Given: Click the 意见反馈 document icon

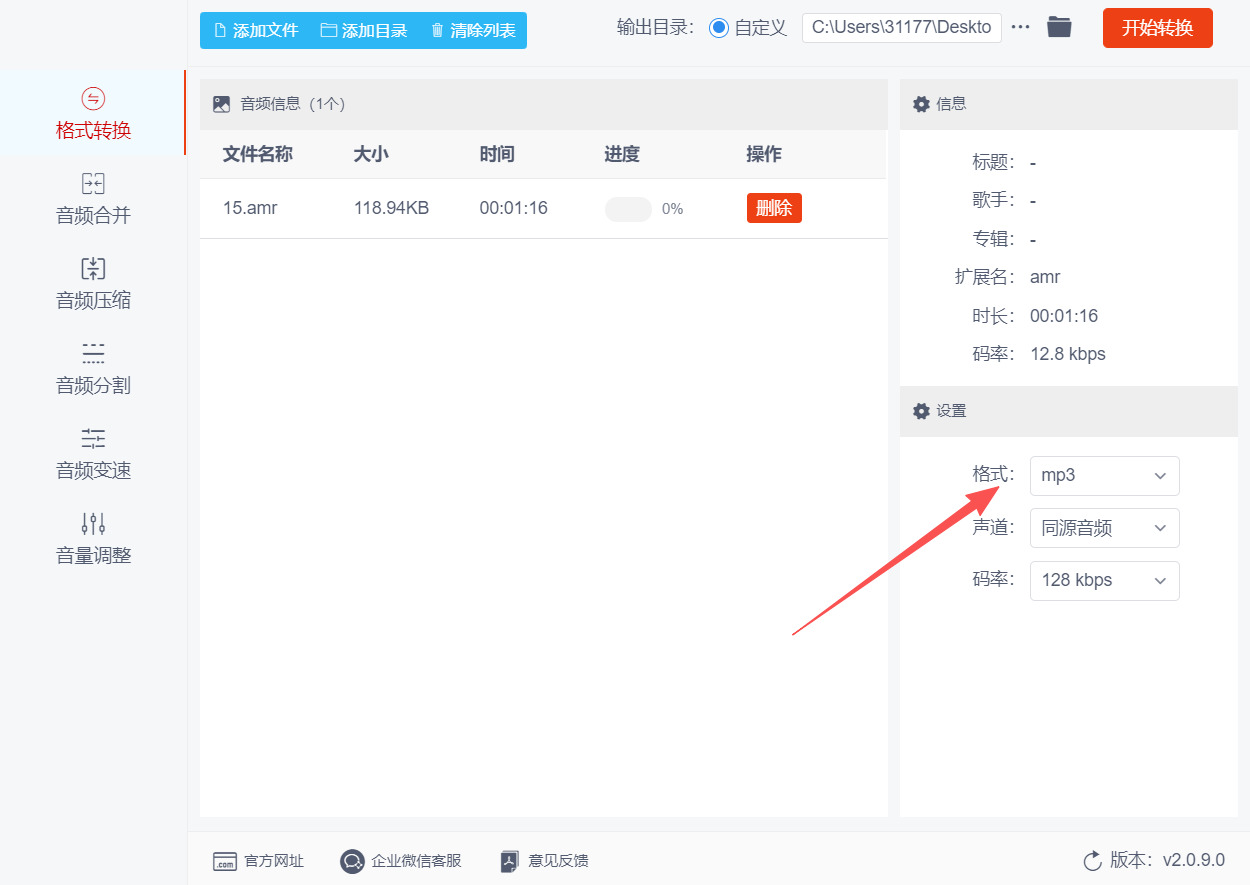Looking at the screenshot, I should pos(510,861).
